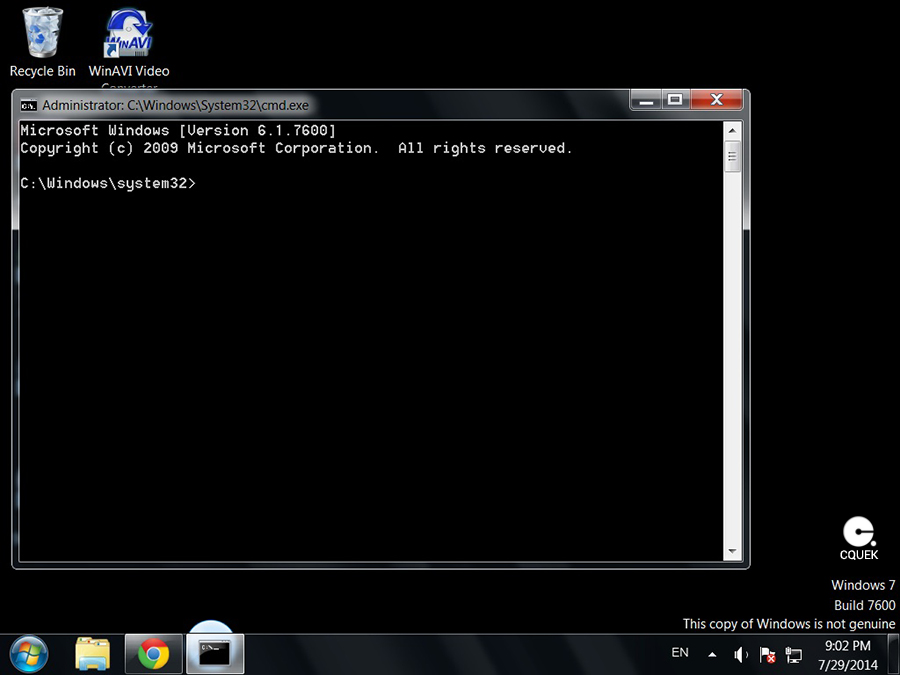Screen dimensions: 900x675
Task: Open the EN language indicator
Action: click(680, 653)
